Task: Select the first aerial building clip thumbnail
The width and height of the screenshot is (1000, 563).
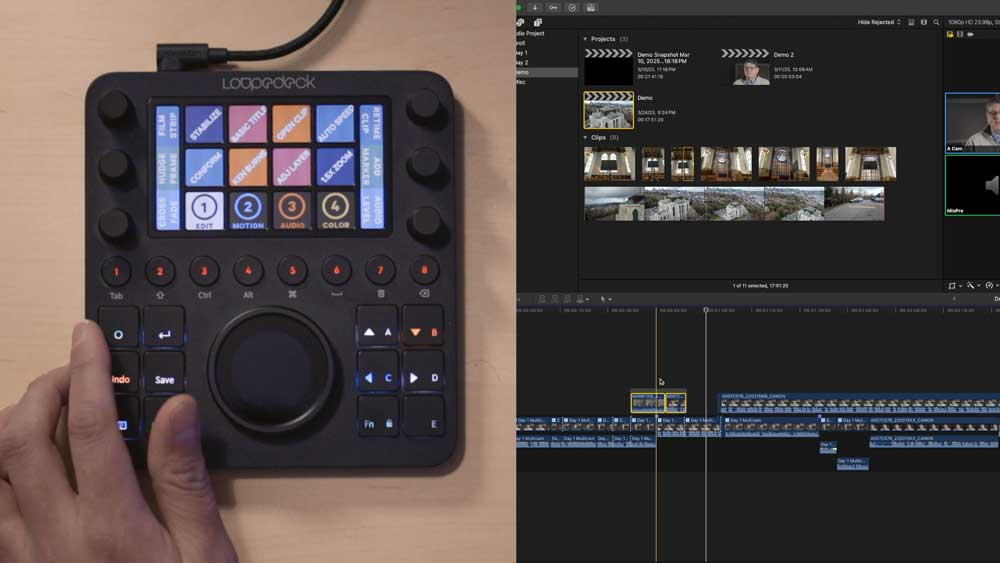Action: point(614,203)
